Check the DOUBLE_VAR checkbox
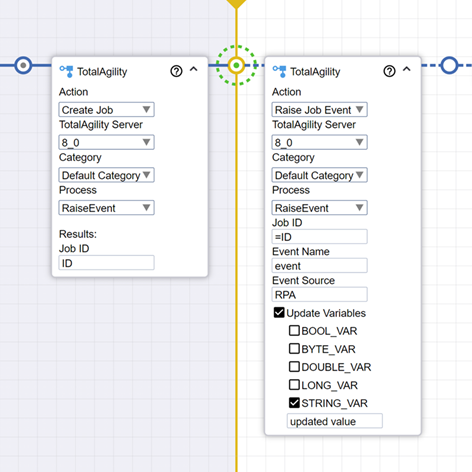The height and width of the screenshot is (472, 472). pos(294,367)
